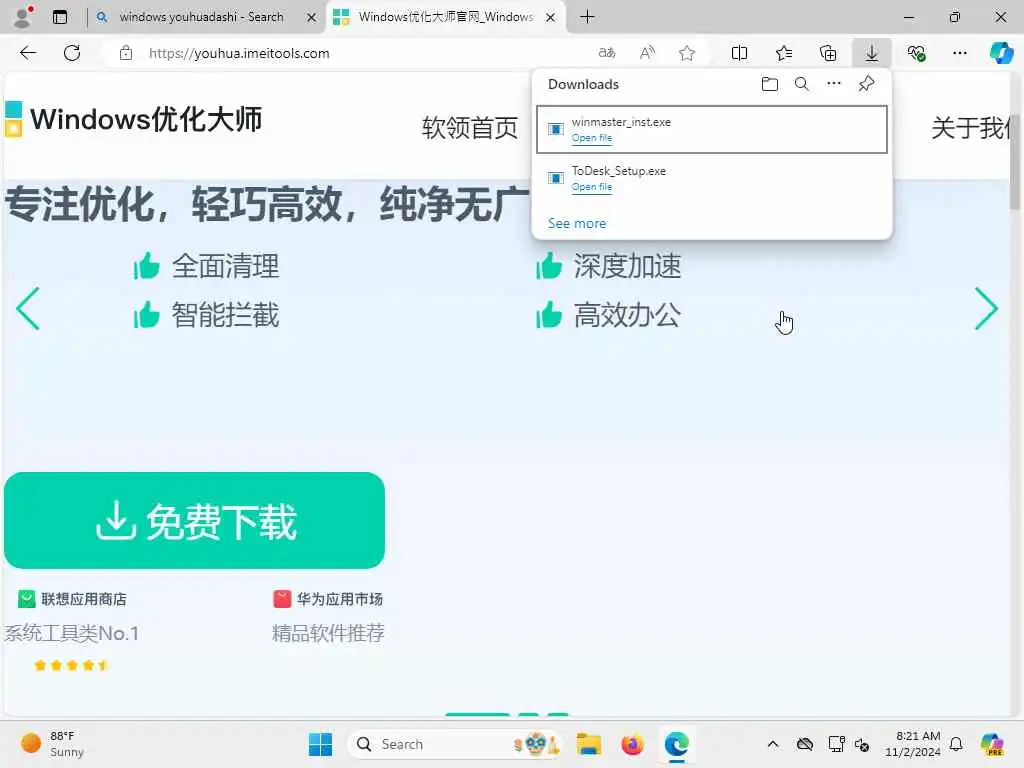Screen dimensions: 1024x768
Task: Click Microsoft Edge taskbar icon
Action: point(677,744)
